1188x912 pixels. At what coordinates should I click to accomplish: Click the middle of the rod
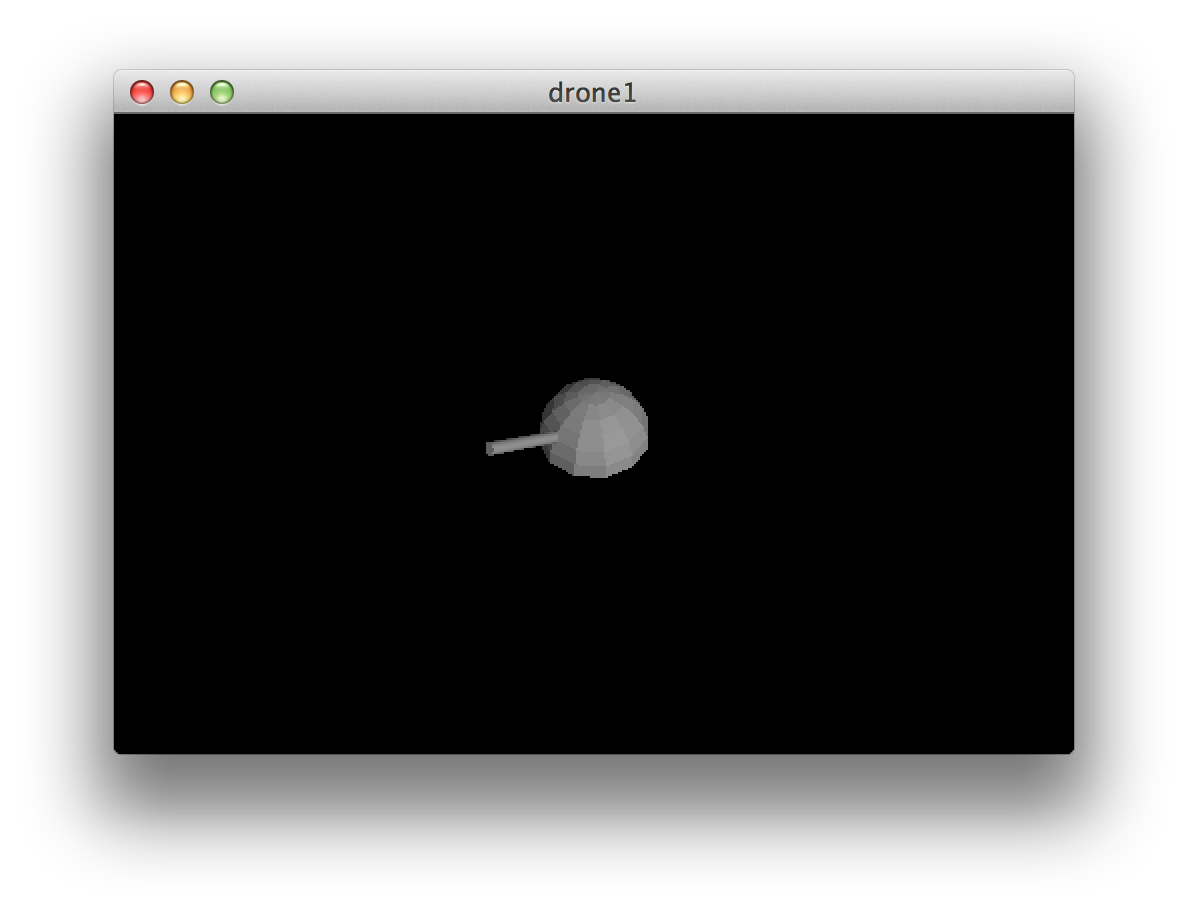(x=522, y=443)
